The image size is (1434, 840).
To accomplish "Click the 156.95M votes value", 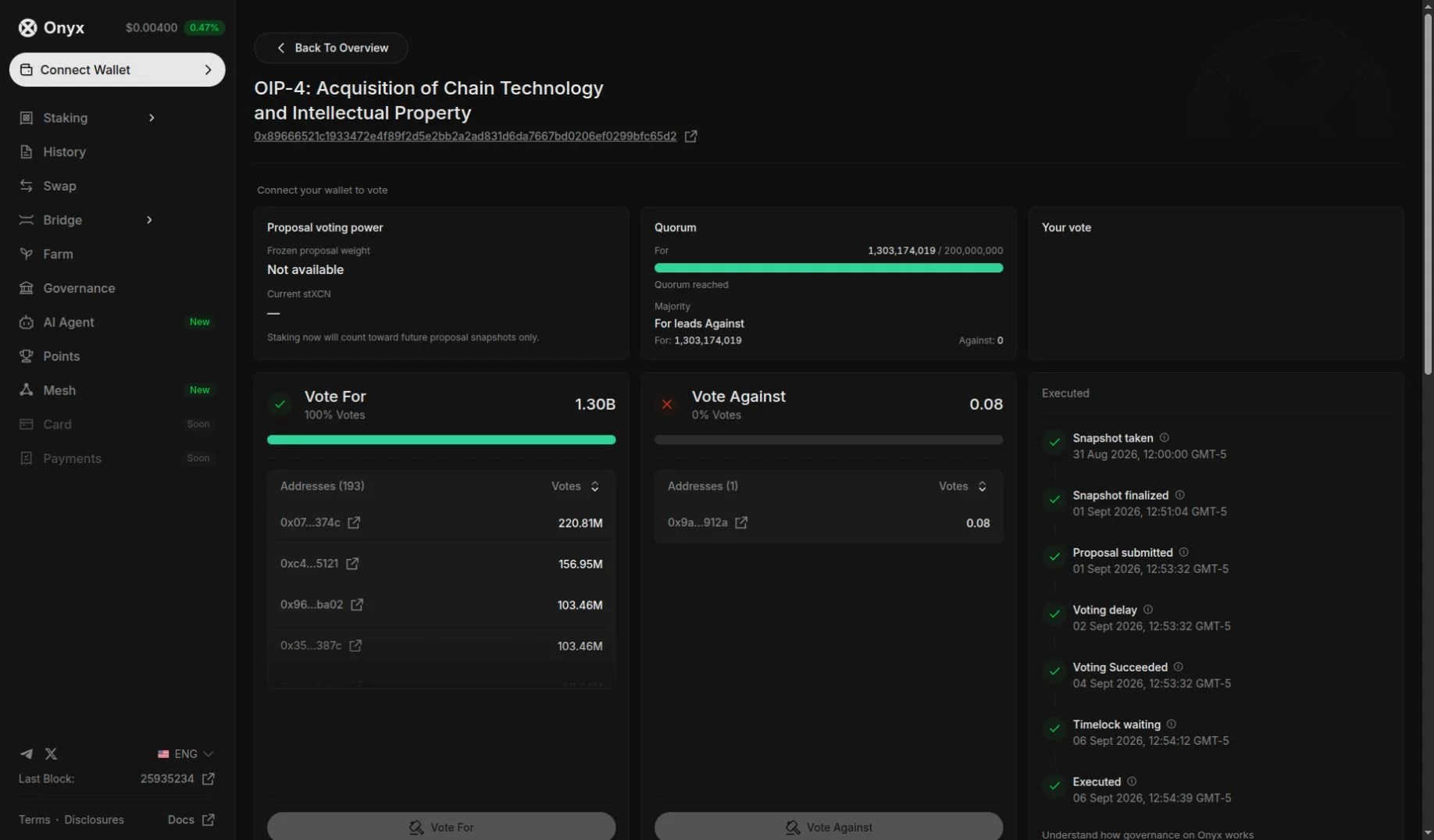I will (580, 564).
